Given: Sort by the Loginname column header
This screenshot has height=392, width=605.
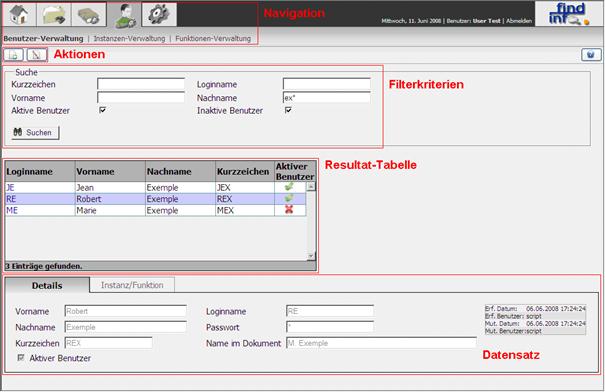Looking at the screenshot, I should pos(40,171).
